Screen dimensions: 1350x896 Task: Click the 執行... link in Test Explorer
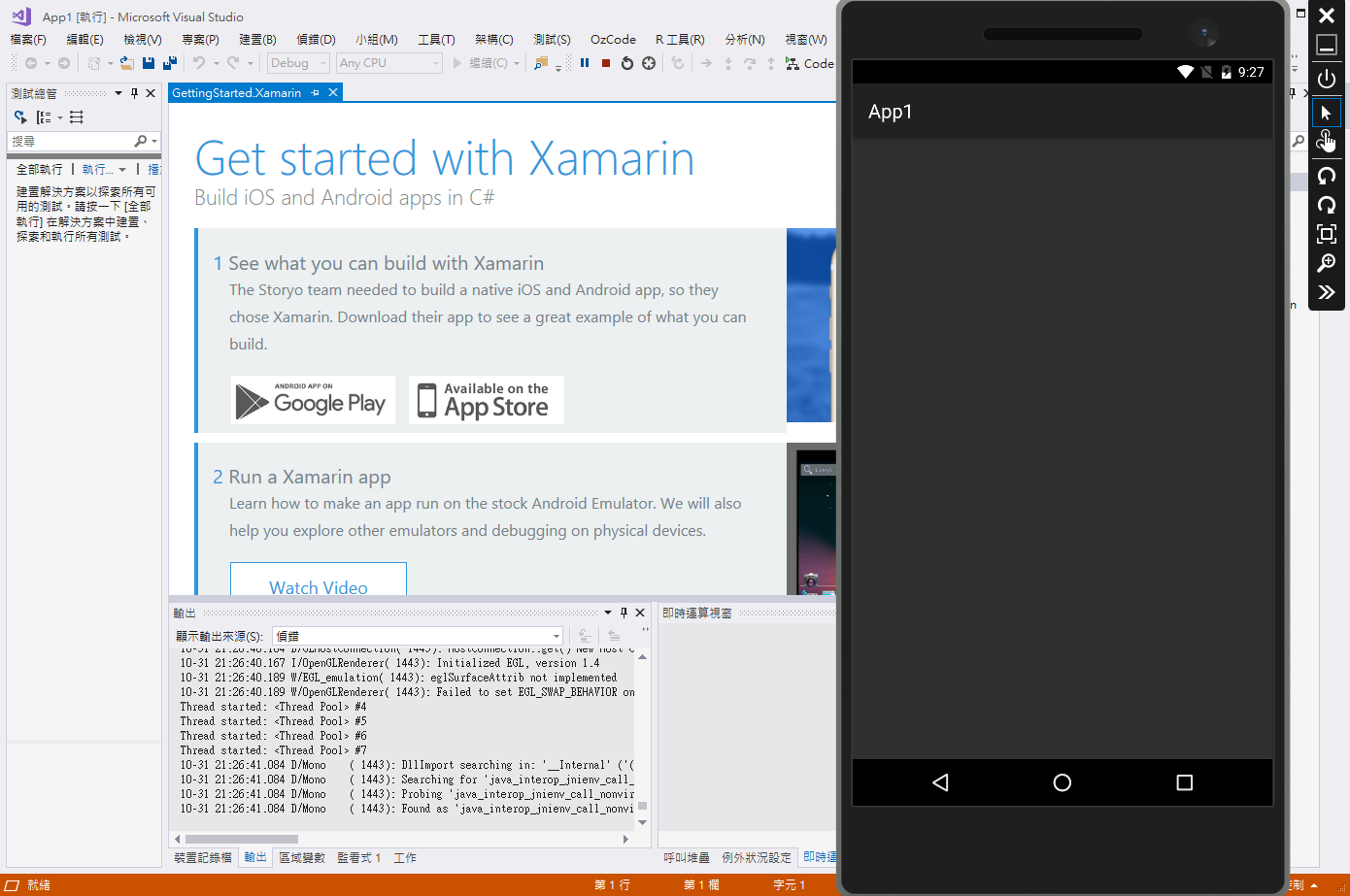[x=98, y=169]
